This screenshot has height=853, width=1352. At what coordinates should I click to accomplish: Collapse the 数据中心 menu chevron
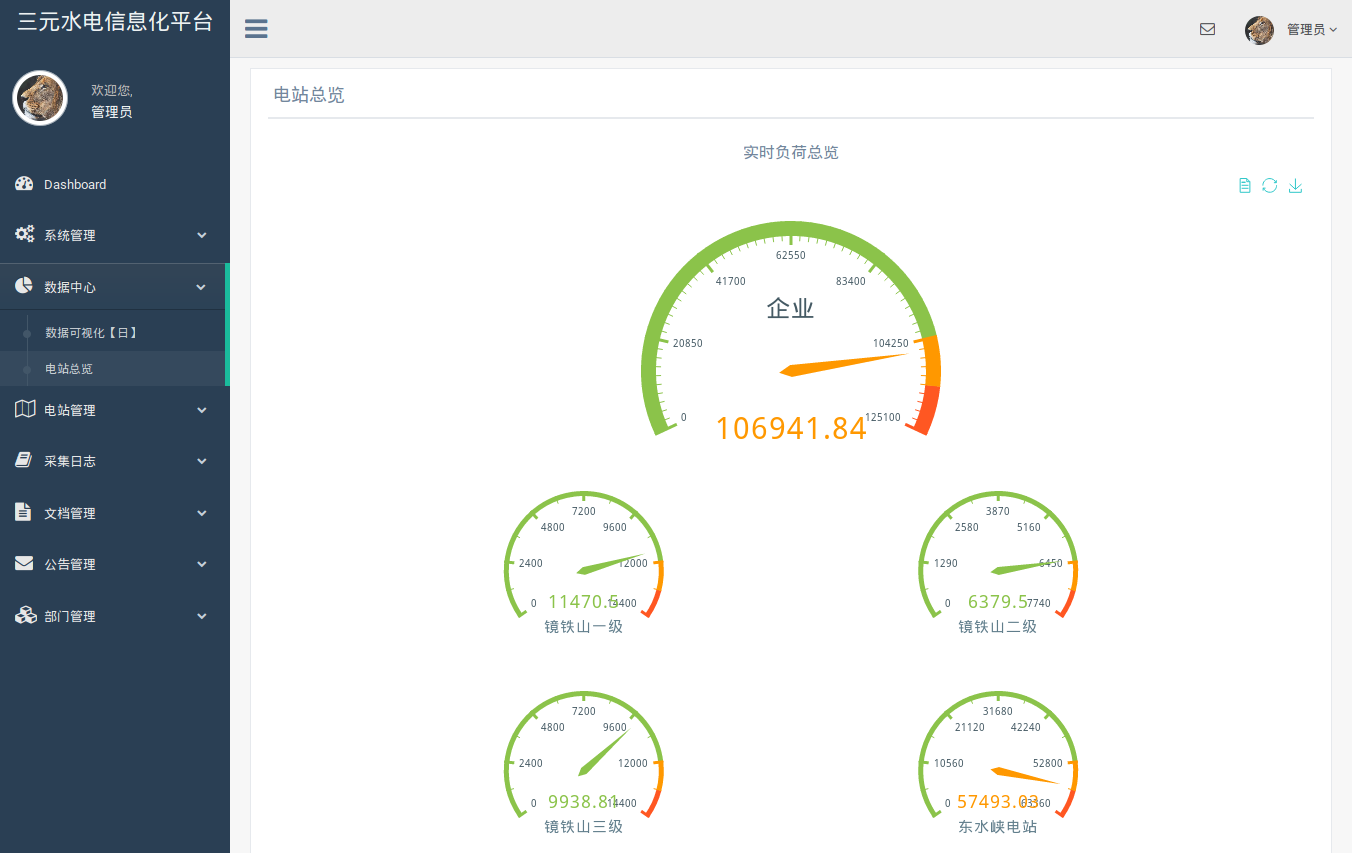coord(202,287)
